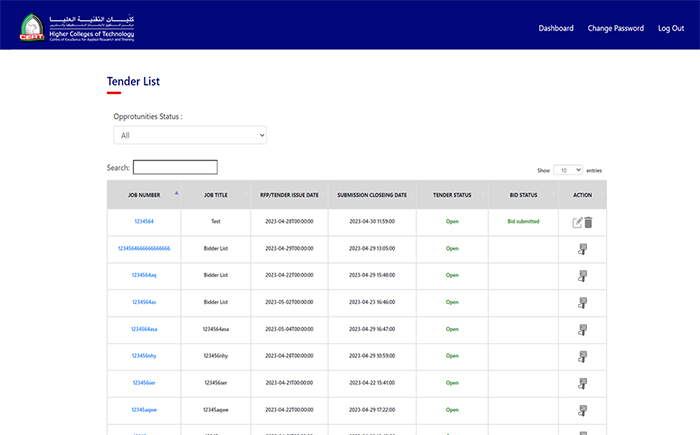Click Bidder List title in row 1234564aq
Viewport: 700px width, 435px height.
pos(216,275)
